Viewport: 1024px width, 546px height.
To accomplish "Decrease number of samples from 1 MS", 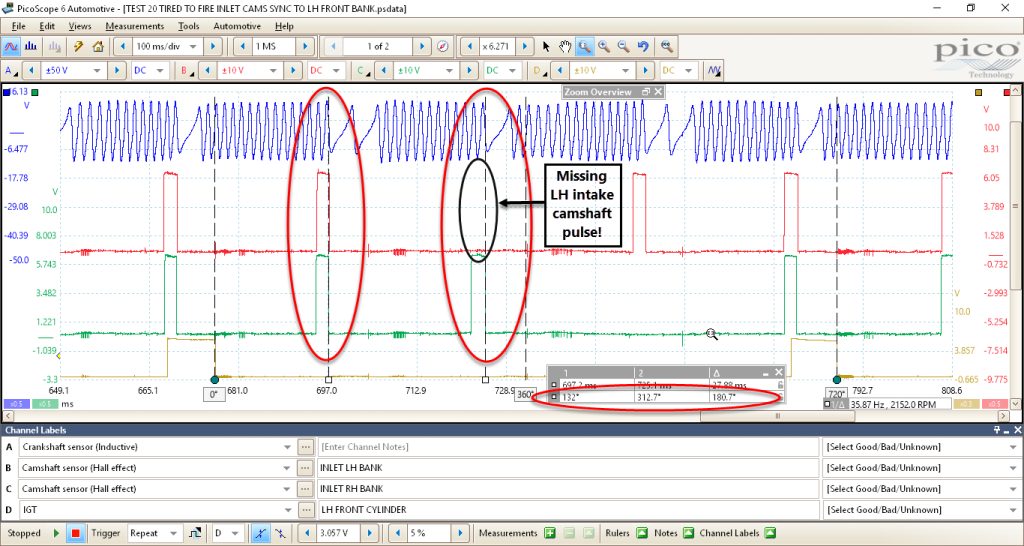I will point(243,46).
